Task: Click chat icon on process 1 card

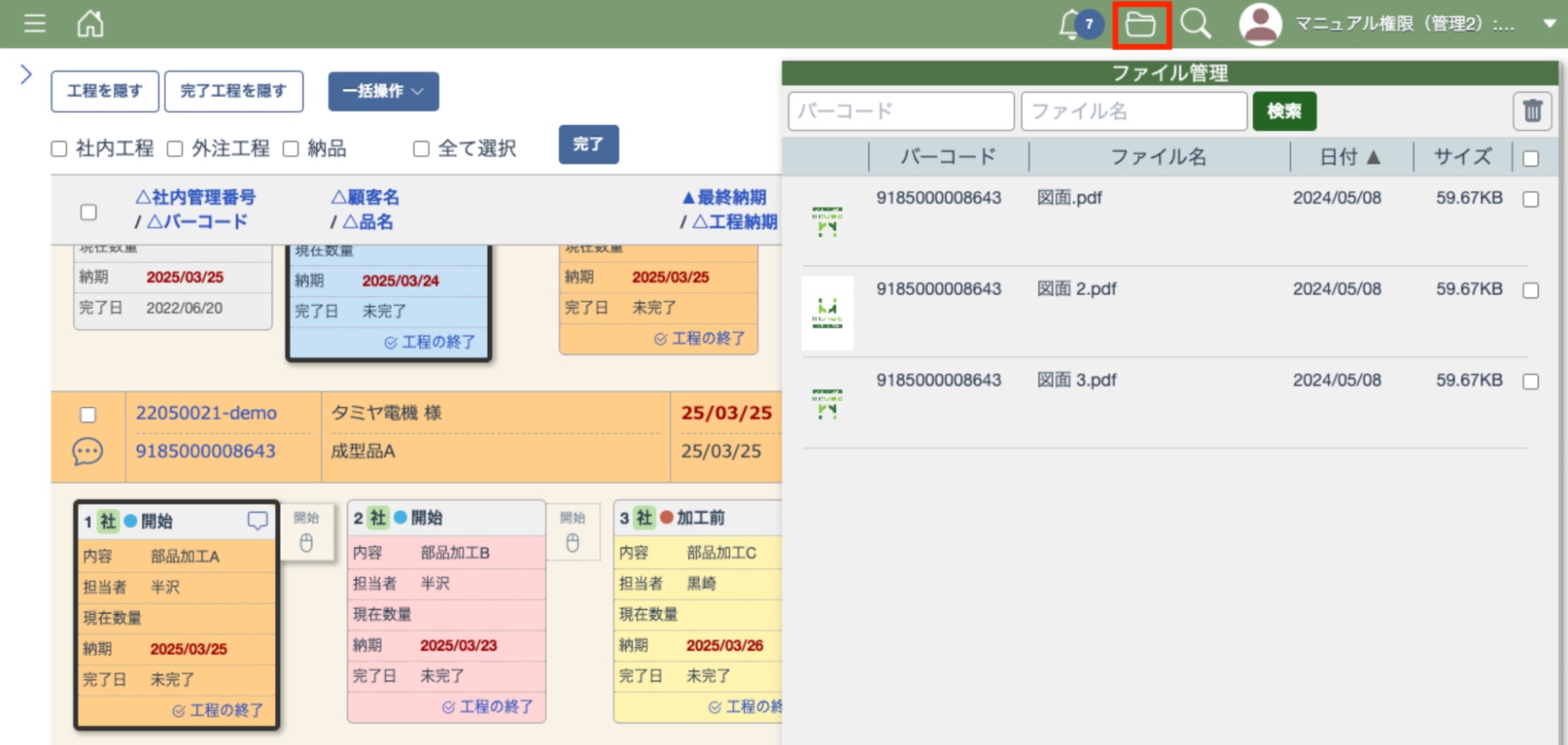Action: pos(257,520)
